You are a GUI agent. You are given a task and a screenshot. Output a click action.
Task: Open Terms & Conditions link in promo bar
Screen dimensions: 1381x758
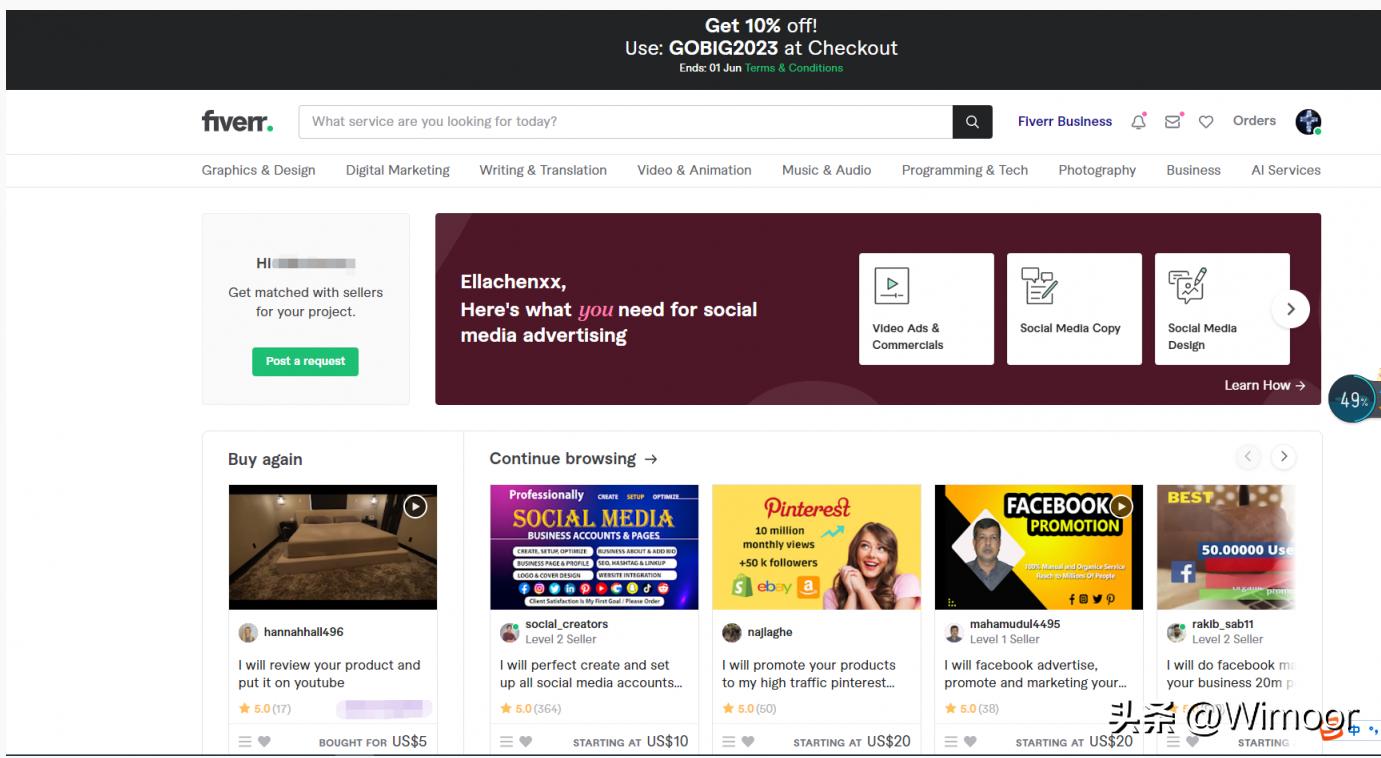(x=794, y=68)
